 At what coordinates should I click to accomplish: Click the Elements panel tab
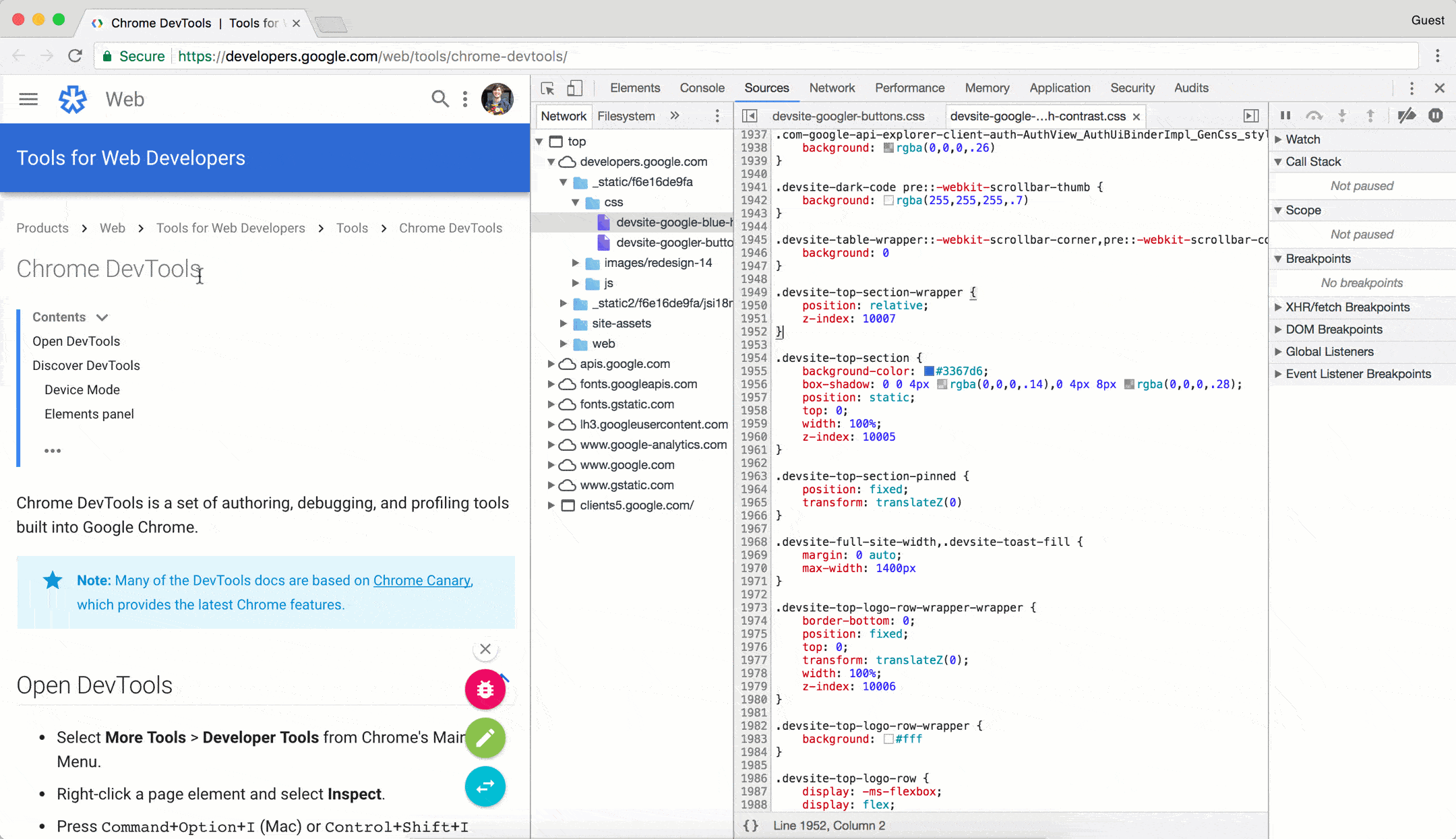tap(635, 87)
